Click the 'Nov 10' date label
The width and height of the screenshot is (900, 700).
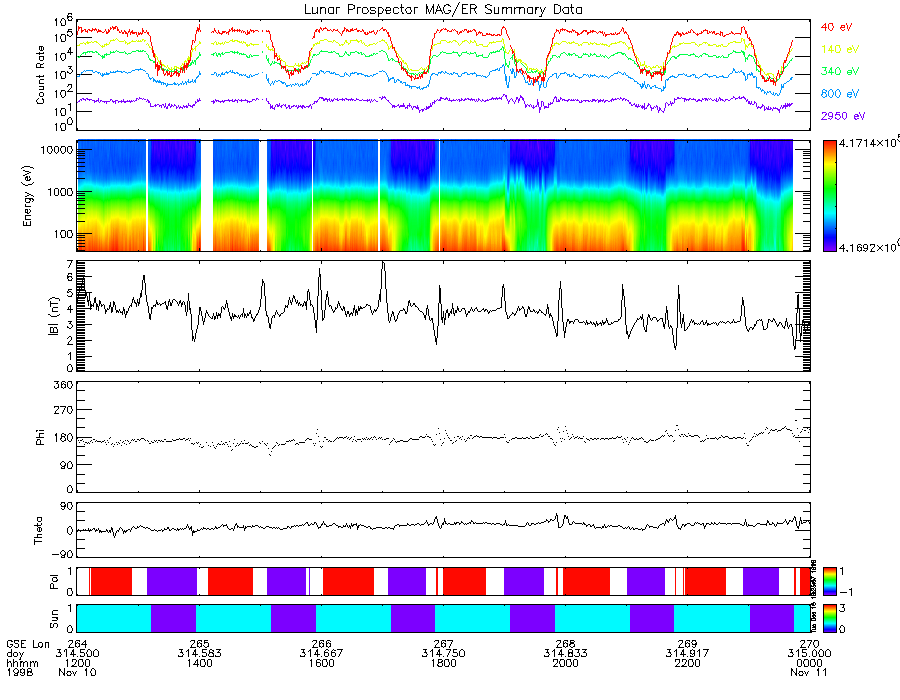[x=77, y=672]
